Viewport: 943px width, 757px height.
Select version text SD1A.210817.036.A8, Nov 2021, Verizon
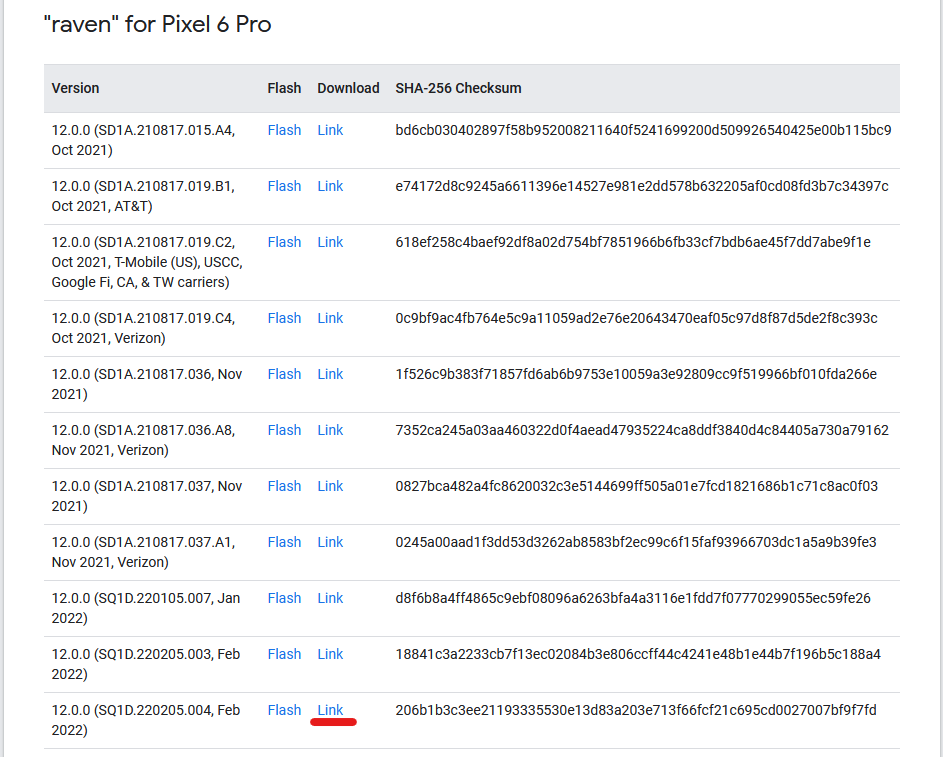click(143, 439)
